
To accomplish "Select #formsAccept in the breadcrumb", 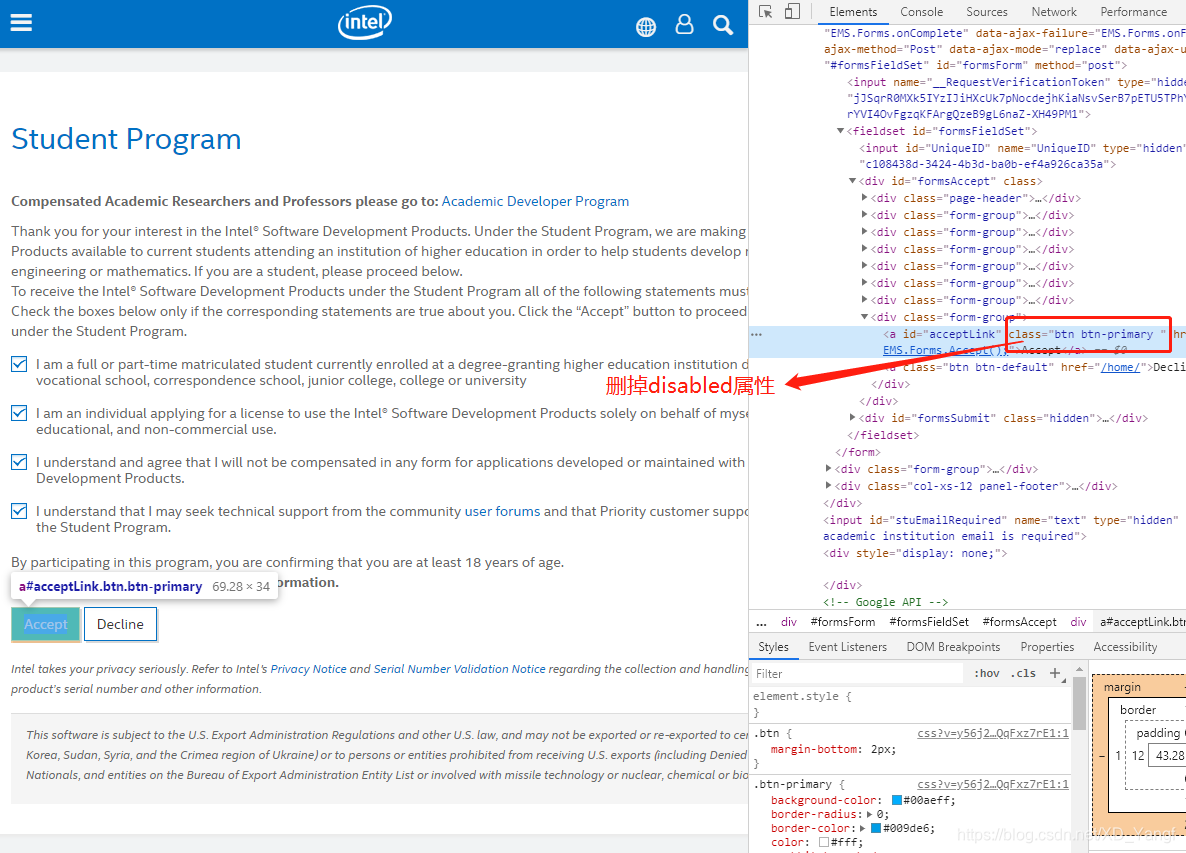I will click(x=1019, y=622).
